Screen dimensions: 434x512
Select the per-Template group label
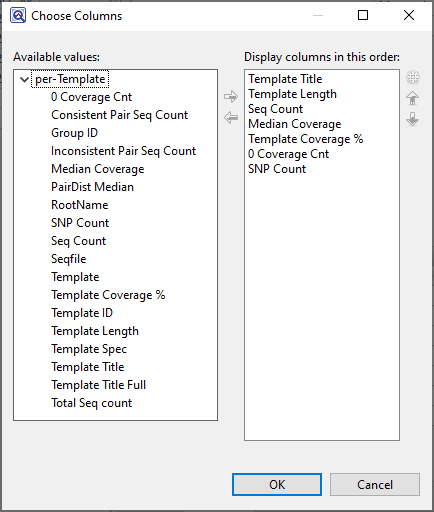click(x=70, y=79)
